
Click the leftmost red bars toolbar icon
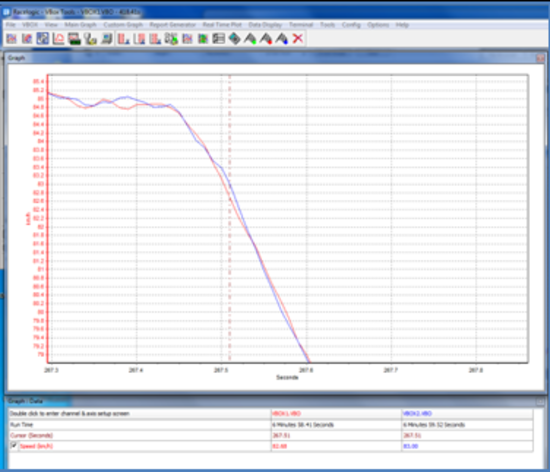123,38
